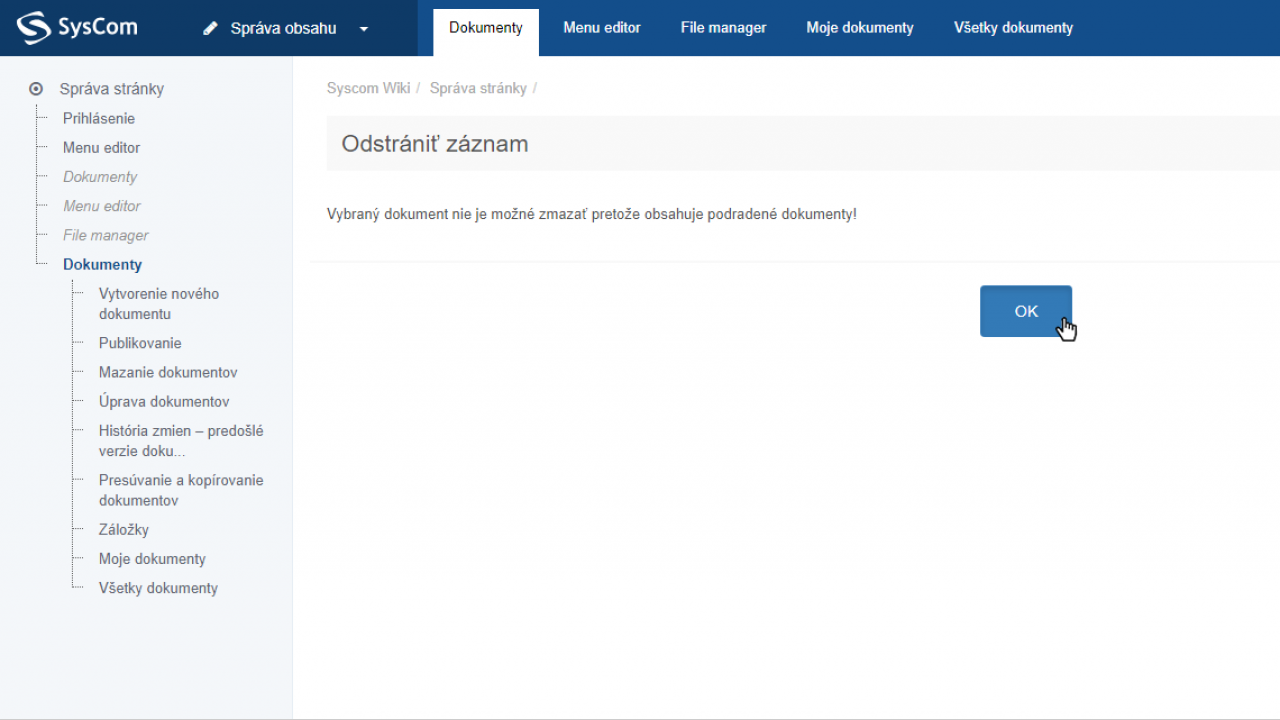The height and width of the screenshot is (720, 1280).
Task: Go to Moje dokumenty in top navigation
Action: (x=859, y=28)
